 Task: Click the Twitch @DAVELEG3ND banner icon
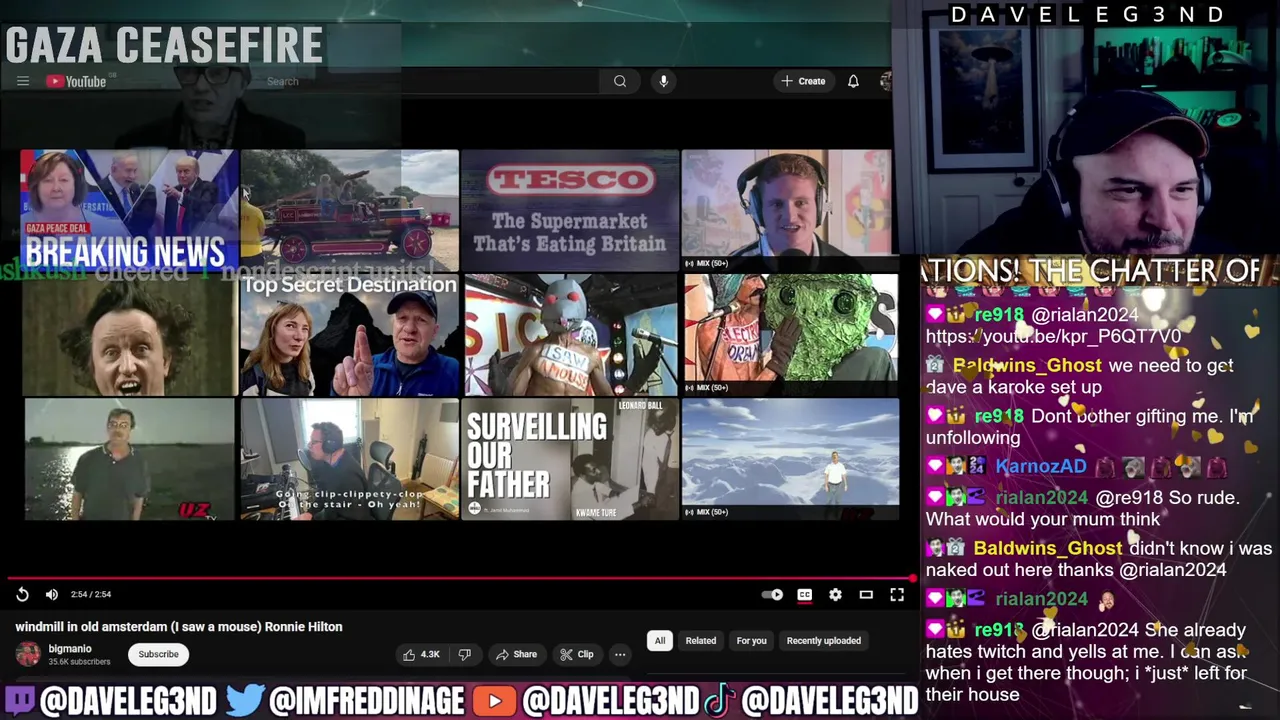(x=18, y=700)
